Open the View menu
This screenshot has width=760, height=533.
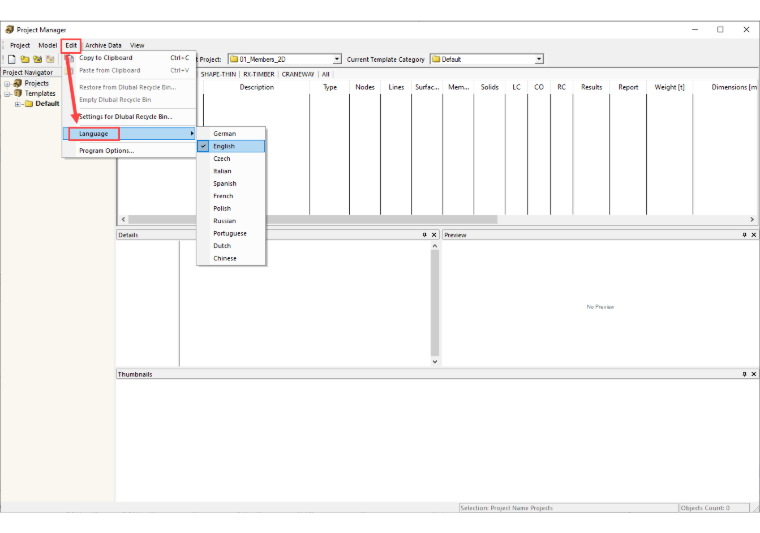(x=137, y=45)
